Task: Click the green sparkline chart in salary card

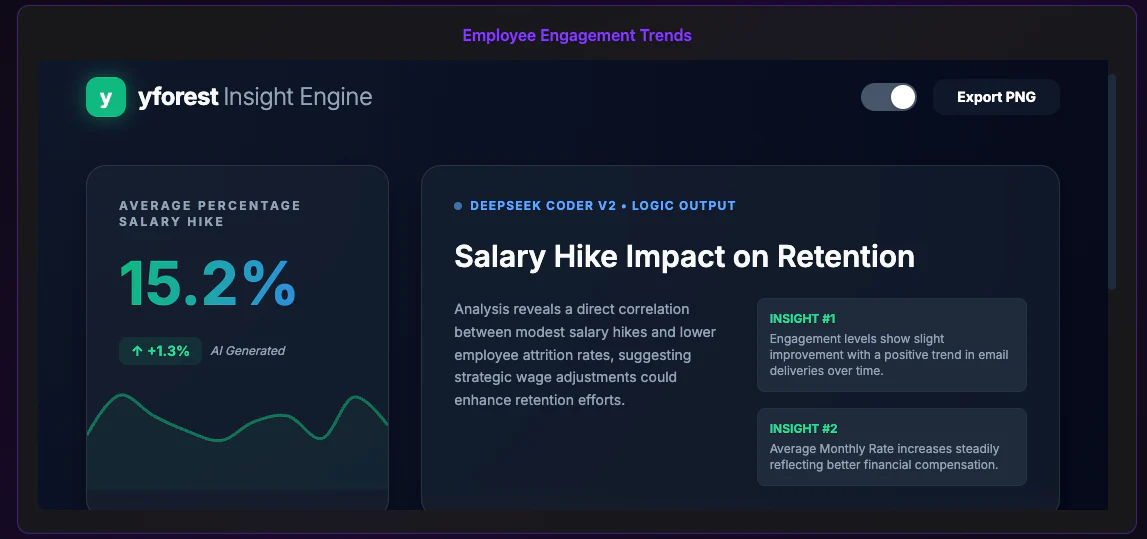Action: pos(237,442)
